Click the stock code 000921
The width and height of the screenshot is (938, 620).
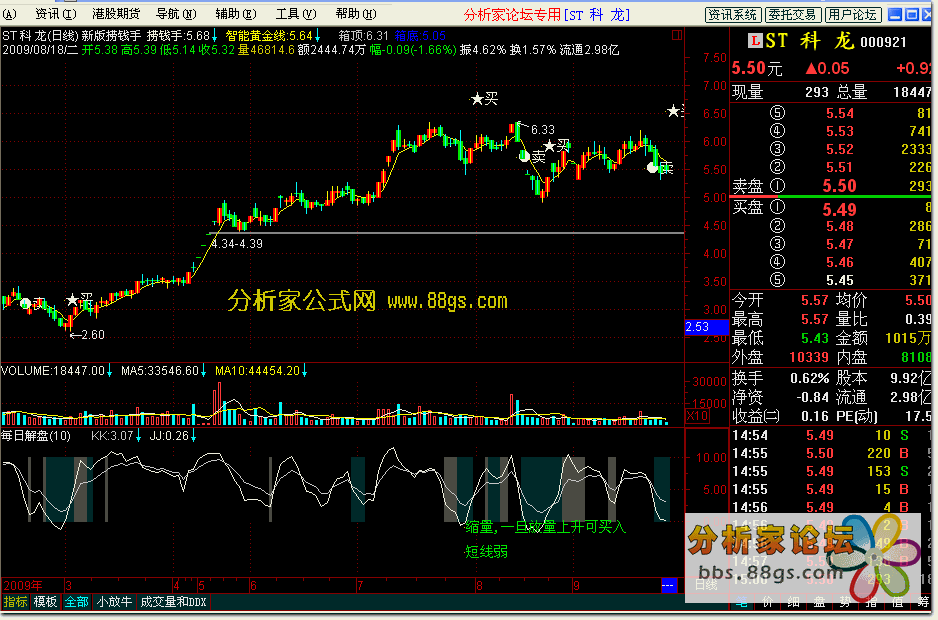pyautogui.click(x=883, y=42)
